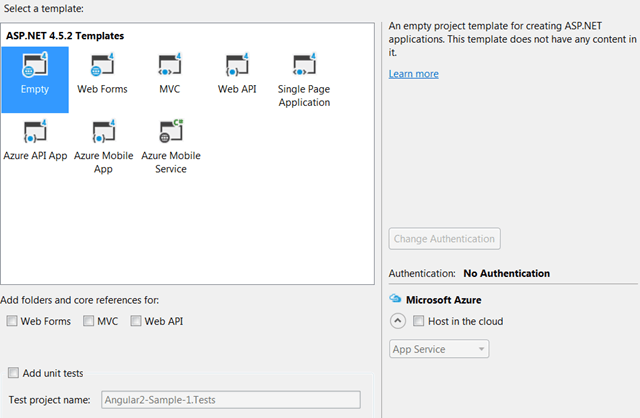Image resolution: width=640 pixels, height=418 pixels.
Task: Choose the Azure Mobile Service template
Action: [170, 134]
